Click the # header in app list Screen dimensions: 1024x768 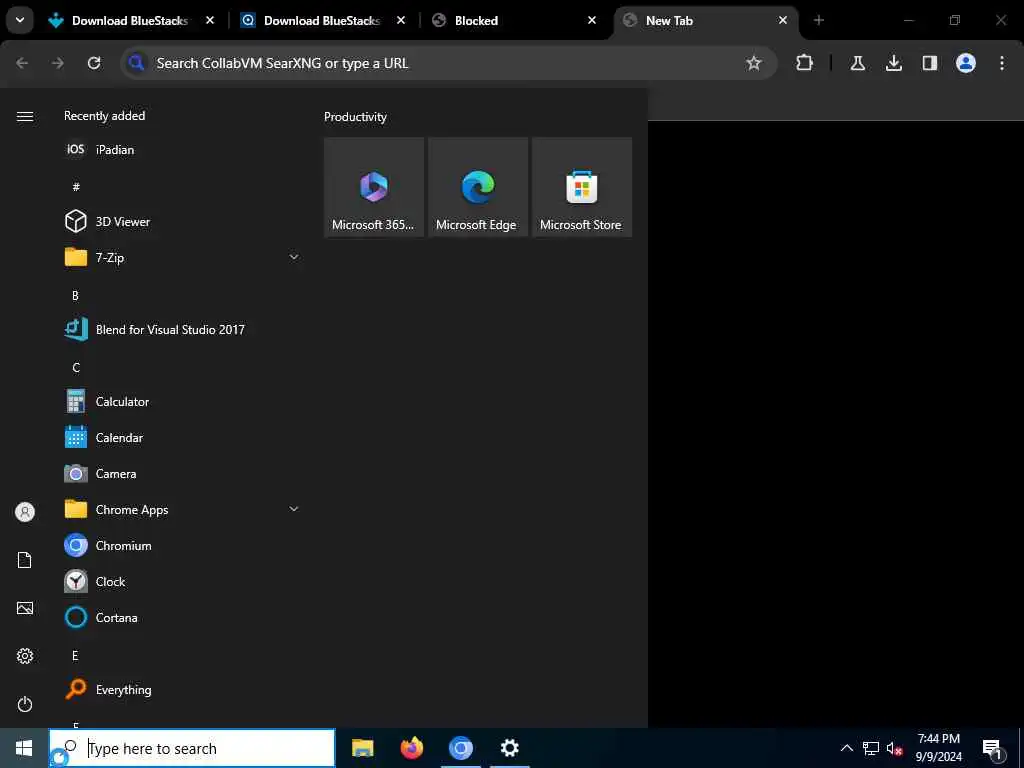(x=76, y=187)
